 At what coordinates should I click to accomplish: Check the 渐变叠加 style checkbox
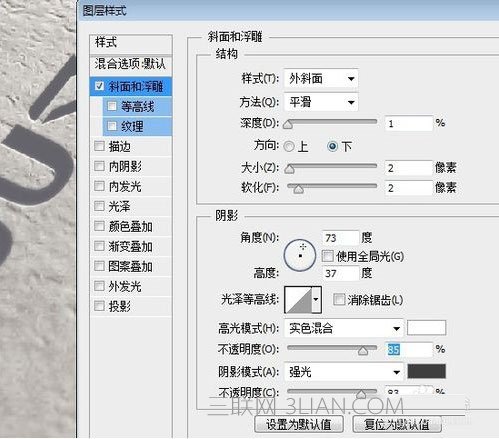pos(99,246)
